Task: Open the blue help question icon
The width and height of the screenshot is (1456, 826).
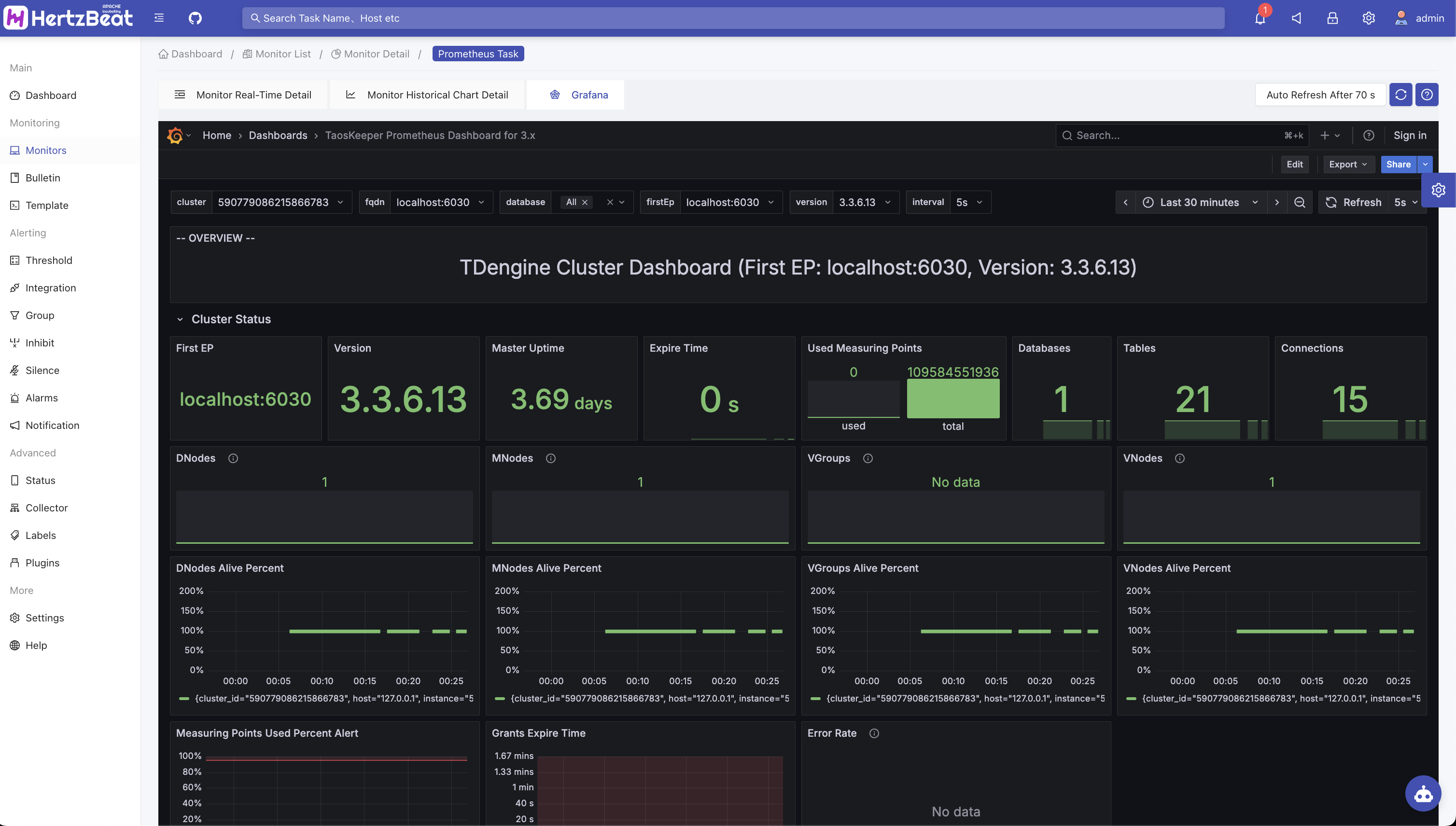Action: pyautogui.click(x=1427, y=95)
